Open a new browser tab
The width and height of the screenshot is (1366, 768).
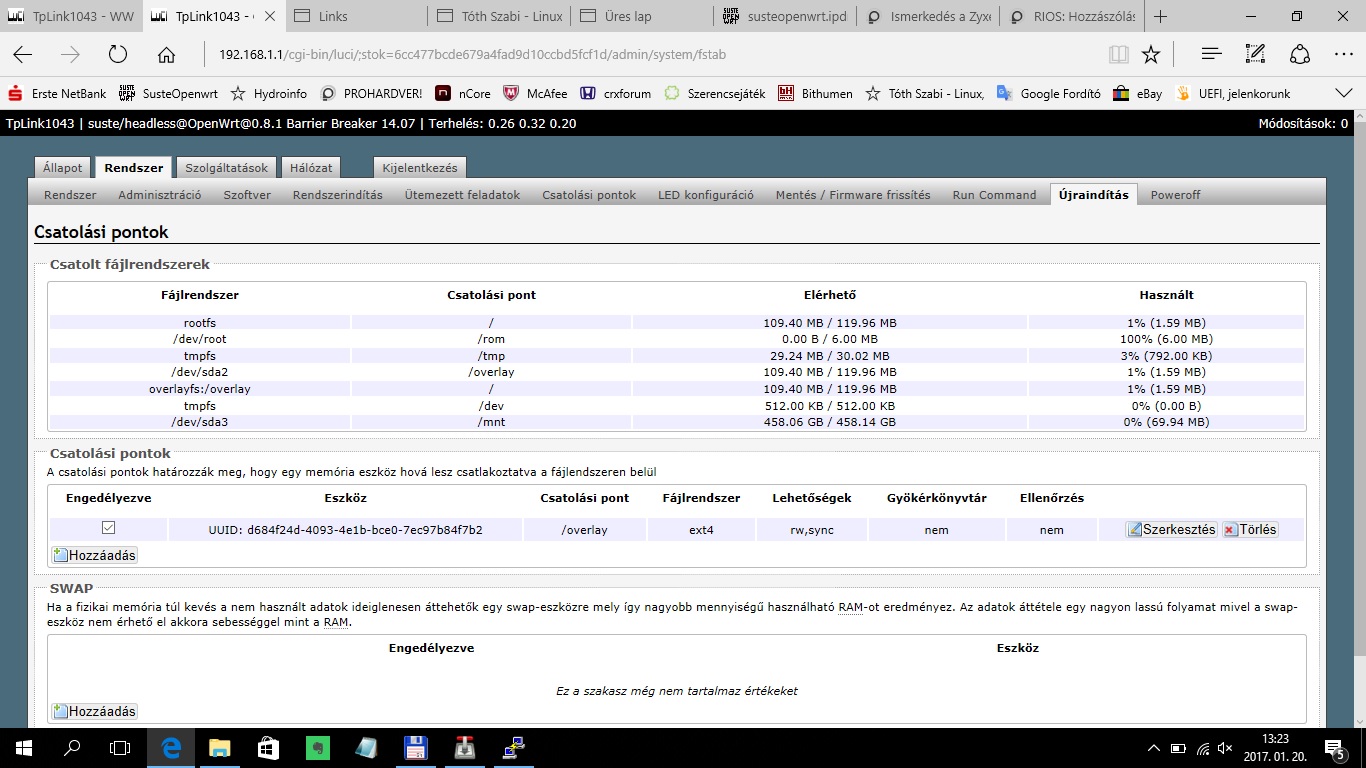[x=1160, y=17]
